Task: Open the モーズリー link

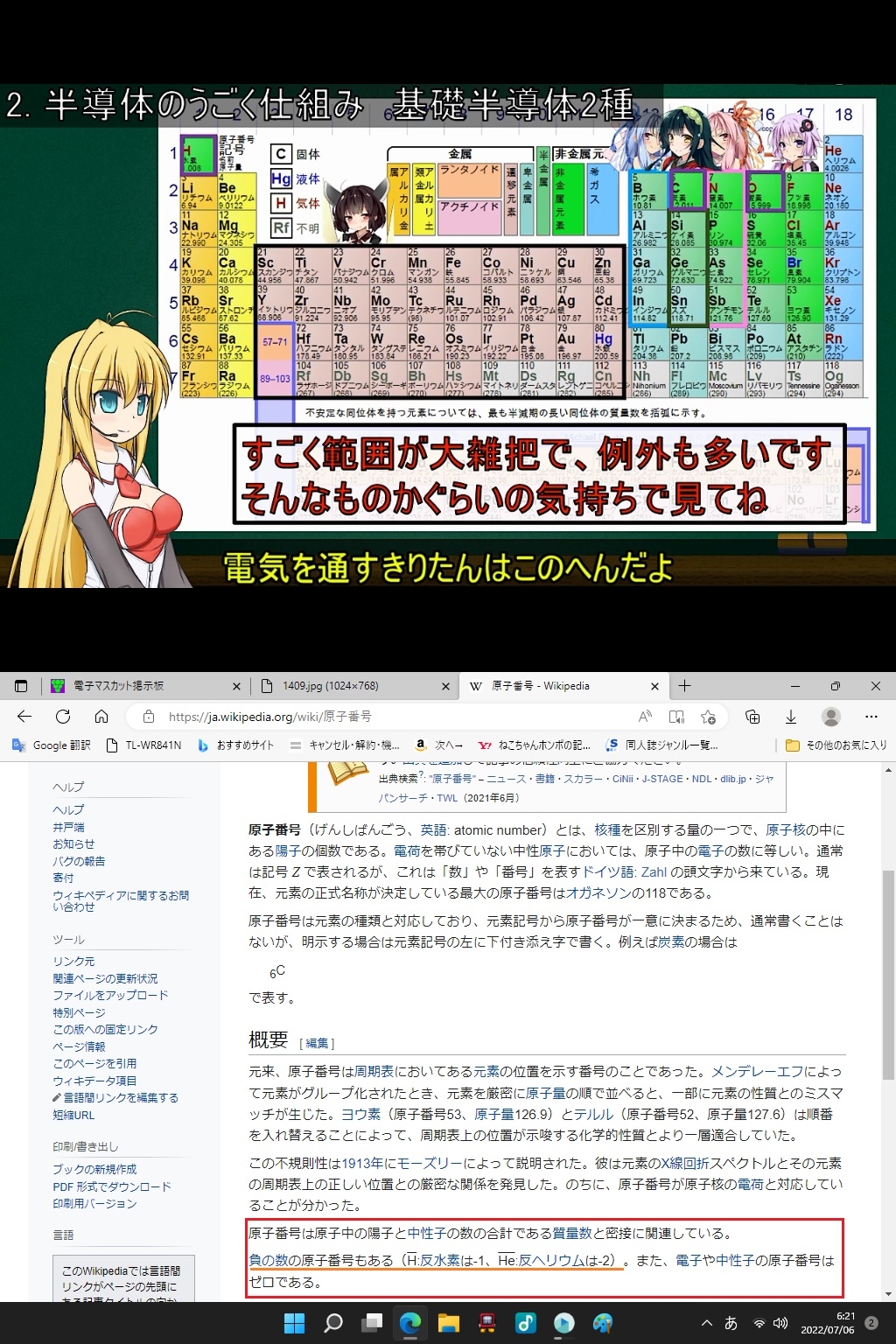Action: [x=431, y=1164]
